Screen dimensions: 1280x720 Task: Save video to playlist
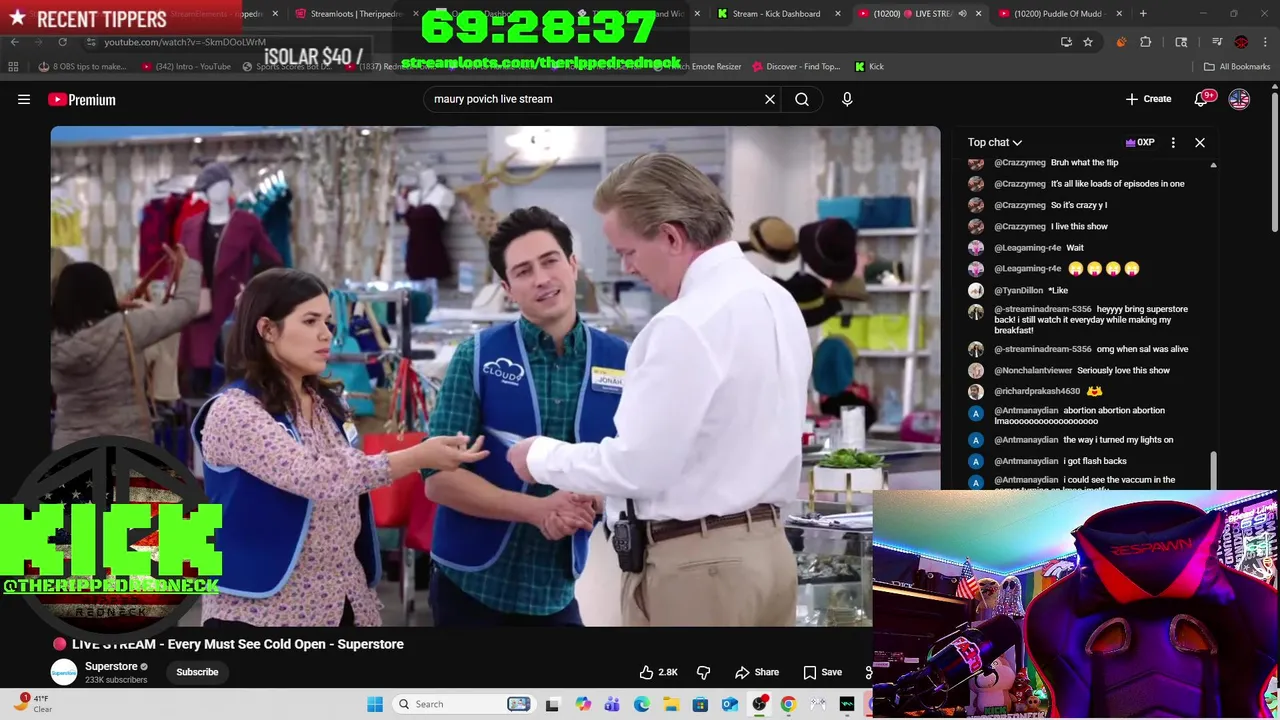[823, 672]
